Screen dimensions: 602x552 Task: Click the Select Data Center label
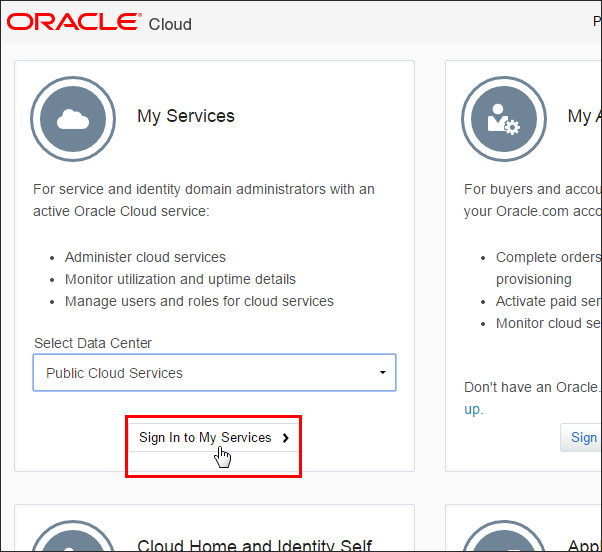[93, 343]
